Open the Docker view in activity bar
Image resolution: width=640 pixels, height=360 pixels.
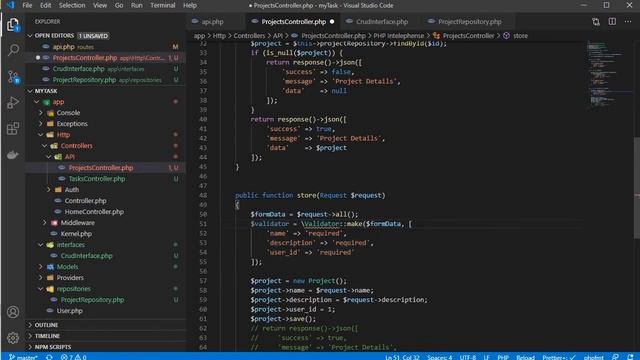[13, 155]
